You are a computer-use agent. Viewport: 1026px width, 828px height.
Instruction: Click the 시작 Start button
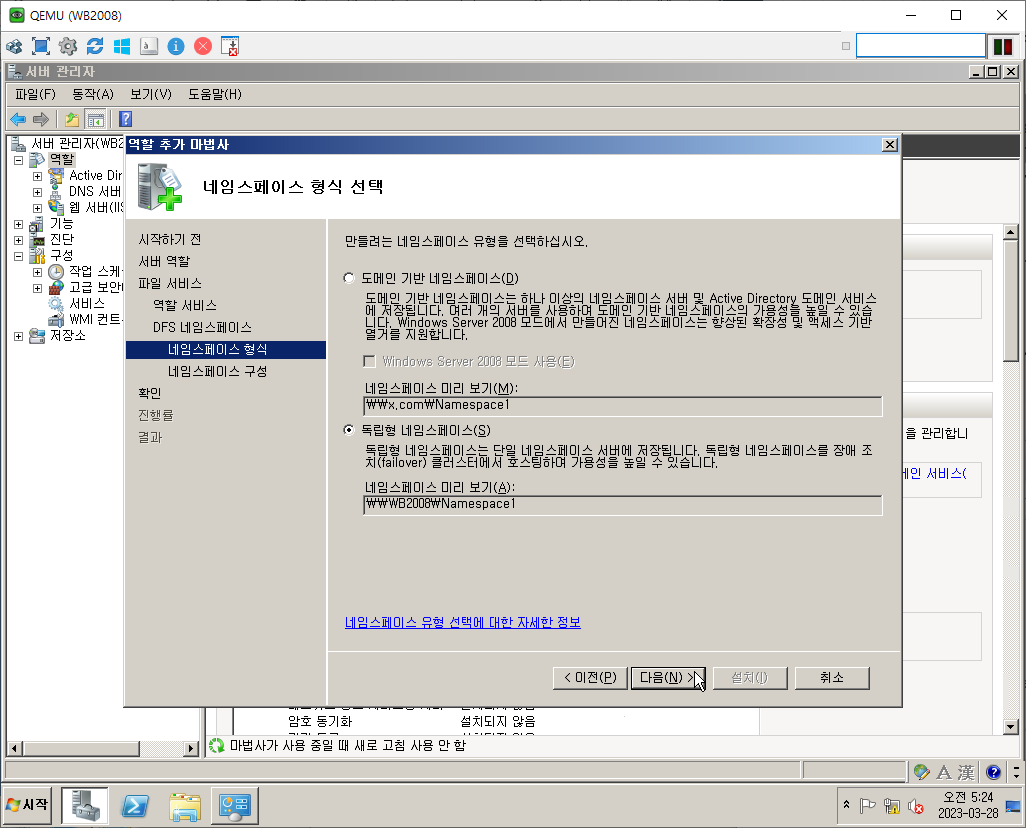click(x=27, y=804)
